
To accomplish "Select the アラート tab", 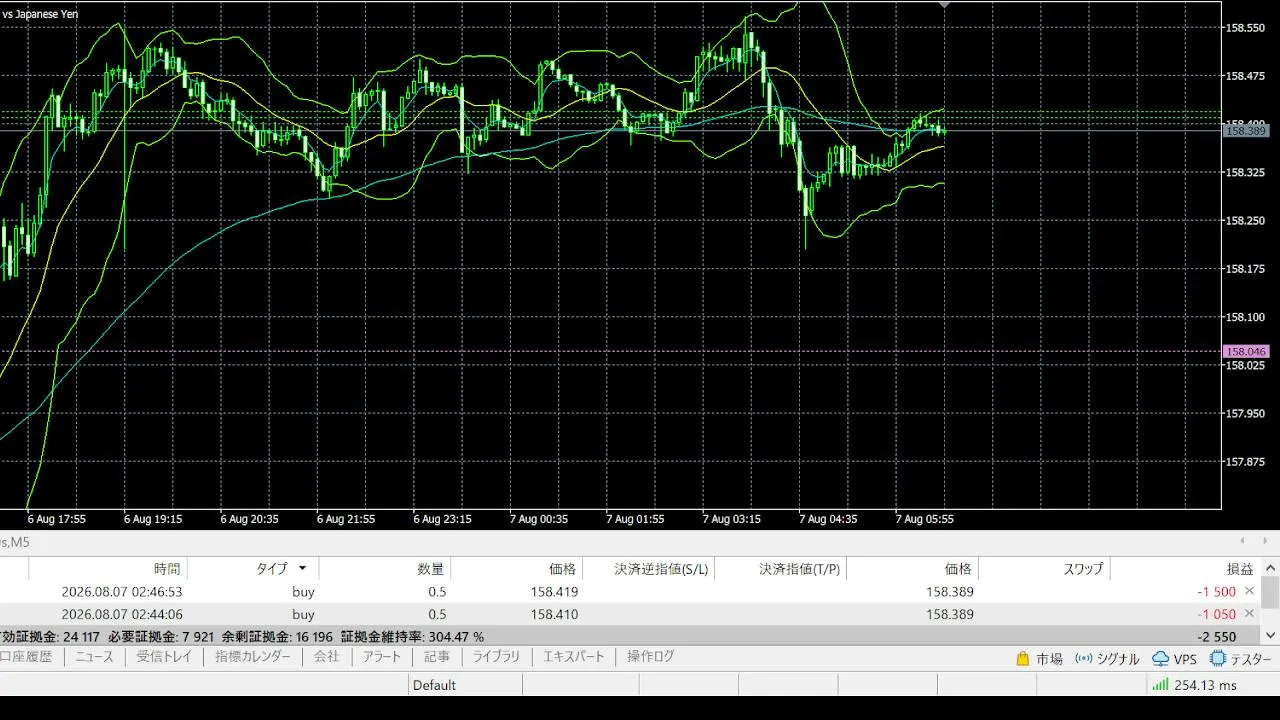I will pos(381,657).
